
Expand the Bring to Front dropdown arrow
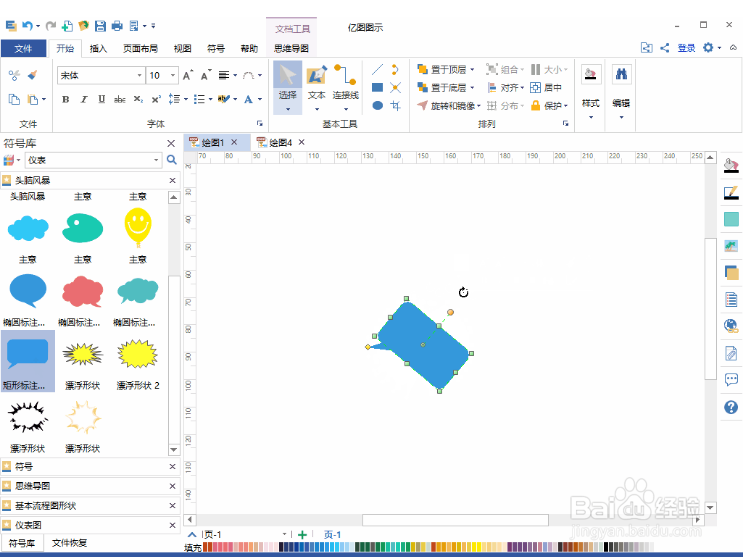pyautogui.click(x=472, y=70)
